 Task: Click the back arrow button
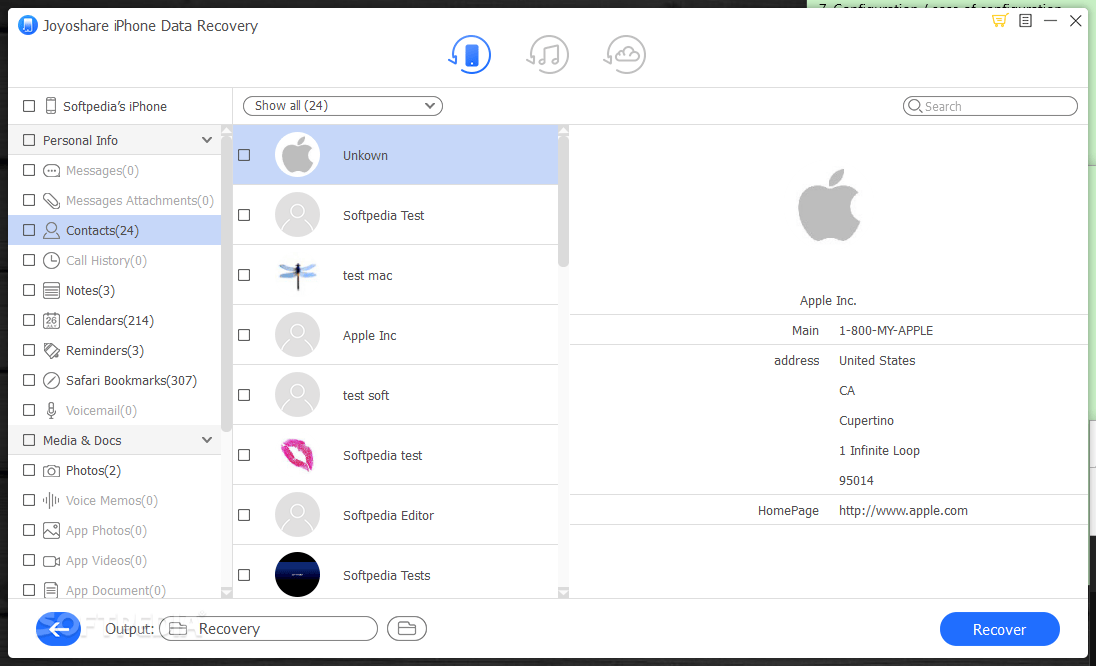(x=59, y=629)
